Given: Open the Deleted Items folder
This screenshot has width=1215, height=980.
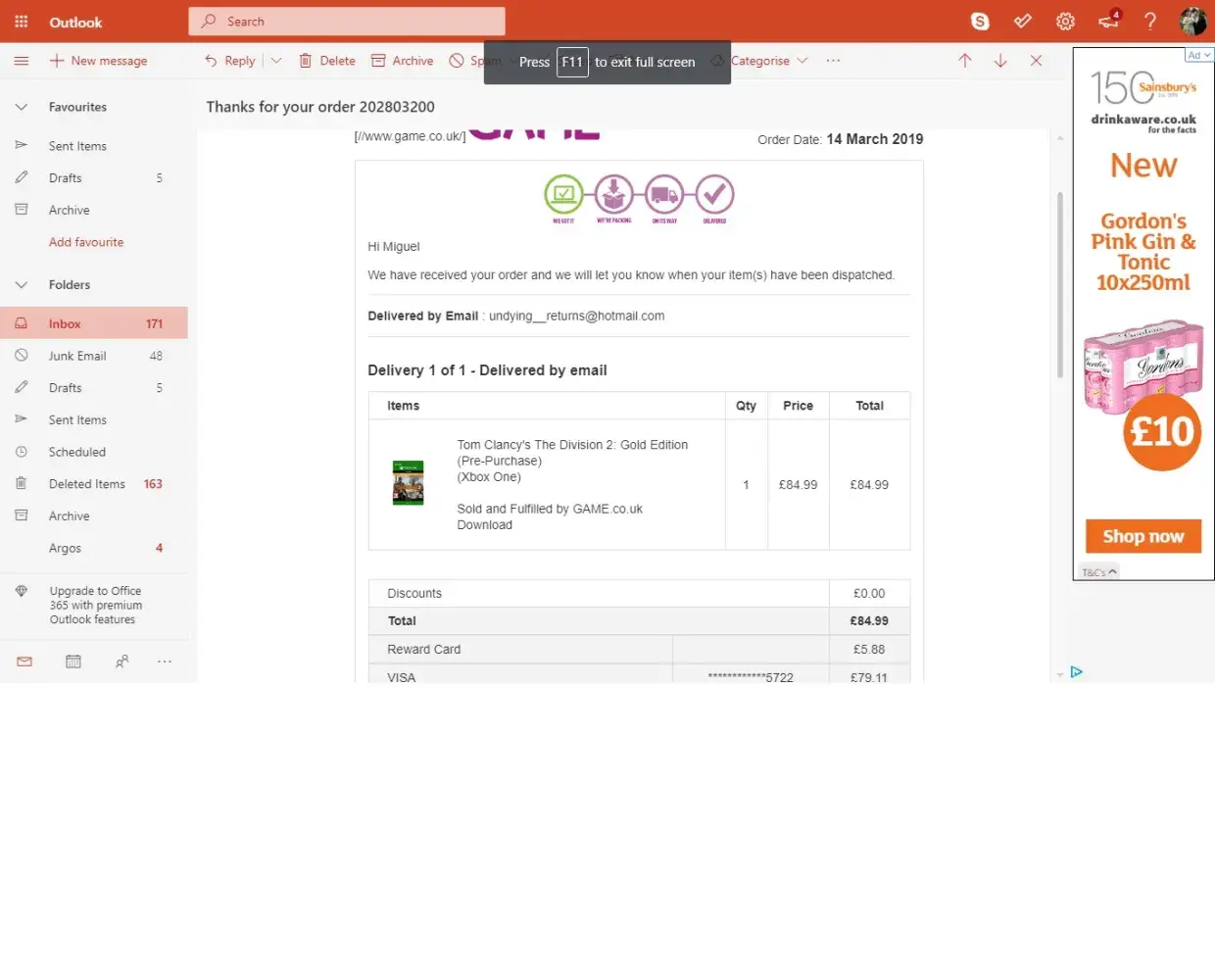Looking at the screenshot, I should tap(87, 484).
